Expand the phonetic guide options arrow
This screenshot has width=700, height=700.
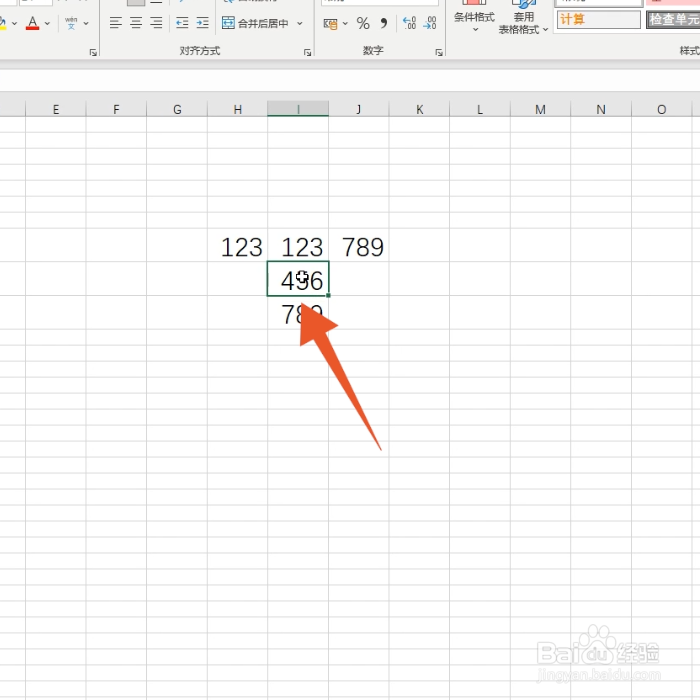[86, 23]
